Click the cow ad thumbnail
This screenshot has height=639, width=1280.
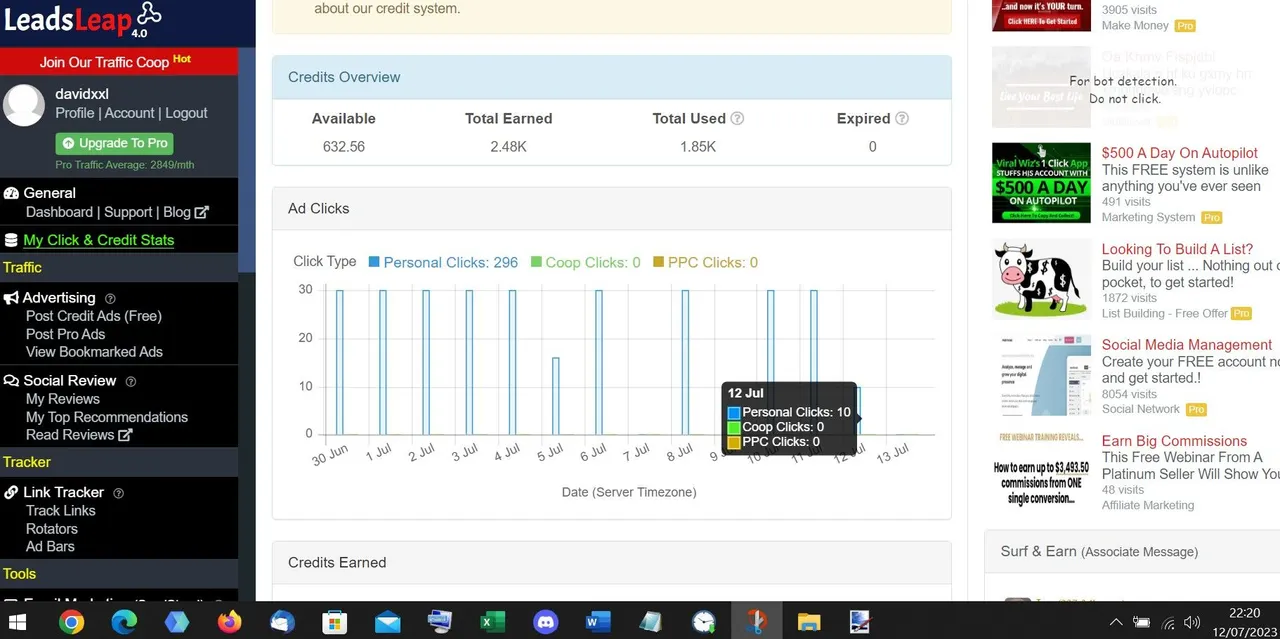pyautogui.click(x=1041, y=279)
